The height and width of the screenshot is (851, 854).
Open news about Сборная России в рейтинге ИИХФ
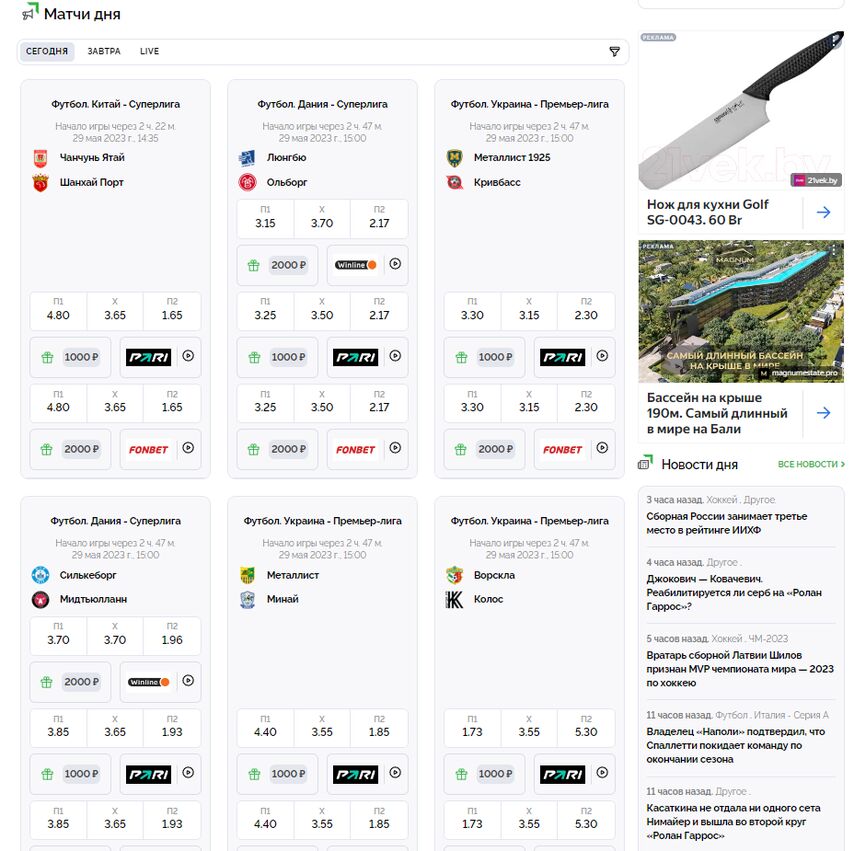(x=727, y=523)
